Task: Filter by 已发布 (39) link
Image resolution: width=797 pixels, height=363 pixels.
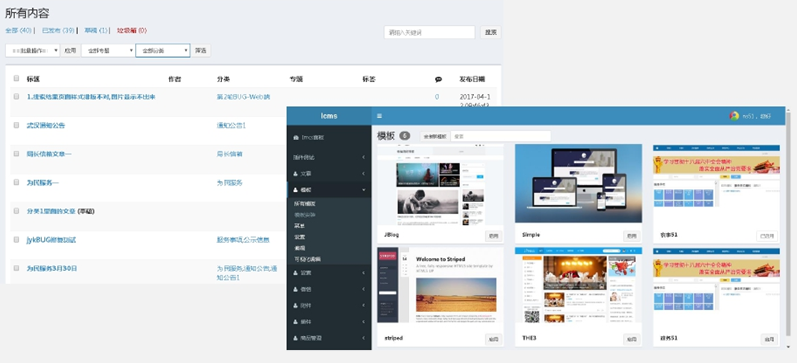Action: point(58,31)
